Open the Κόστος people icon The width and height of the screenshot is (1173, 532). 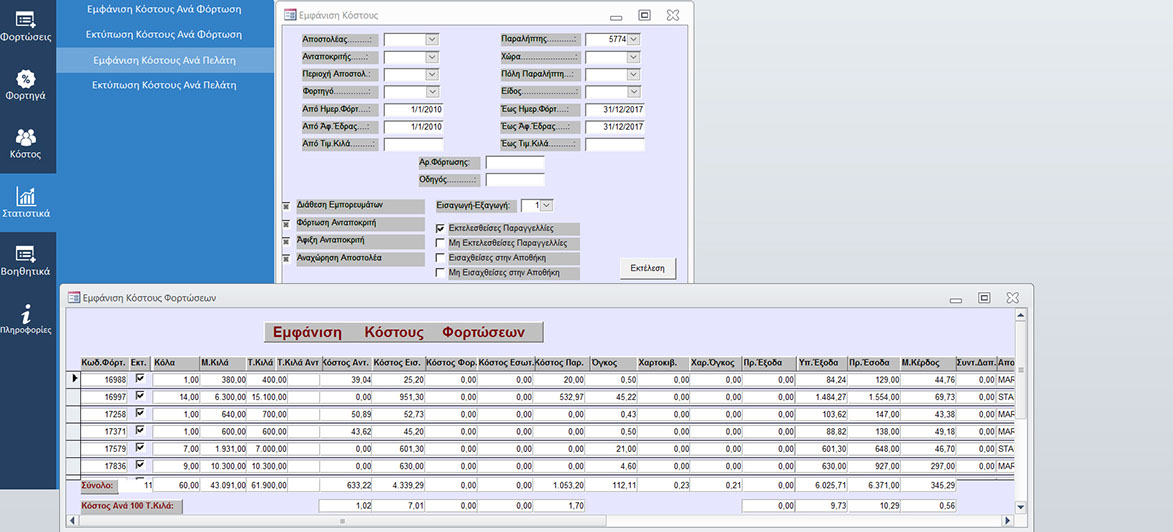26,138
